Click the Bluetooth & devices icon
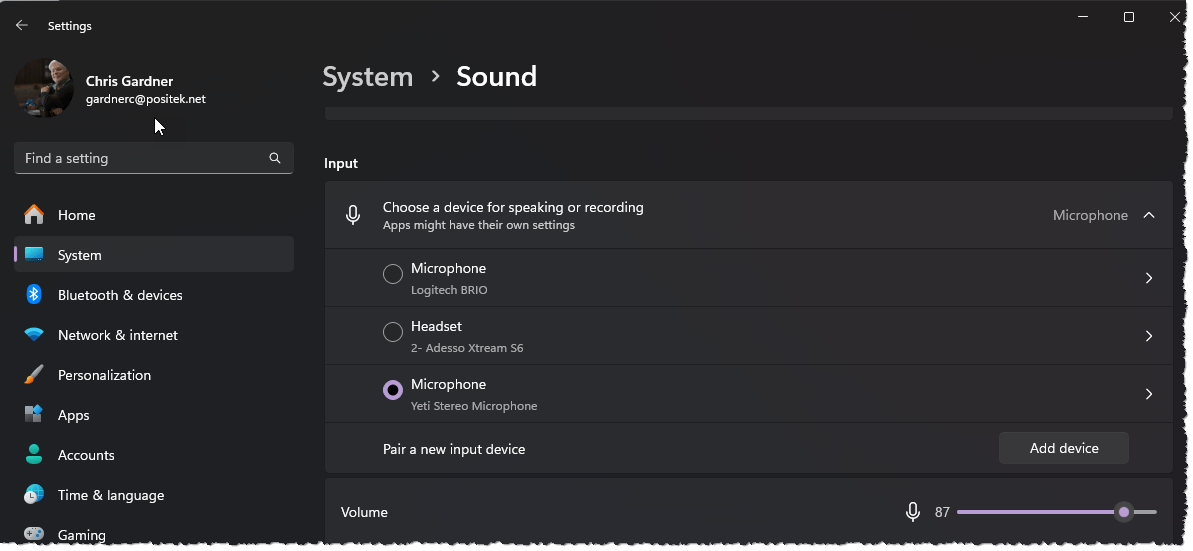 tap(34, 295)
